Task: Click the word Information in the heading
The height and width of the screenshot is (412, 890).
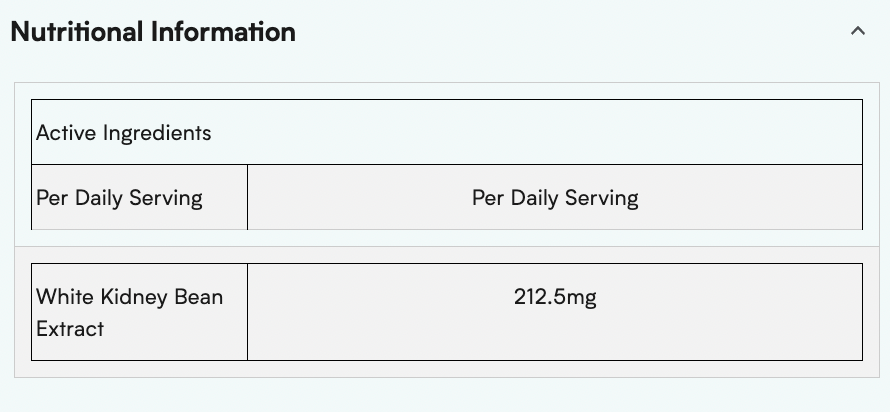Action: tap(223, 32)
